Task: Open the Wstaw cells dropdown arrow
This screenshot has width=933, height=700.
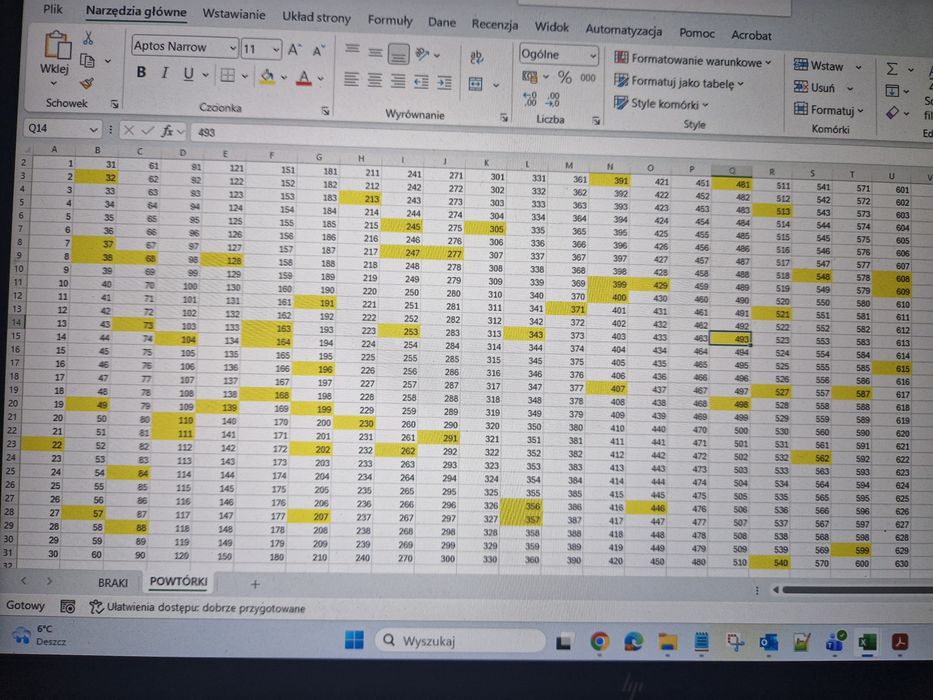Action: click(859, 67)
